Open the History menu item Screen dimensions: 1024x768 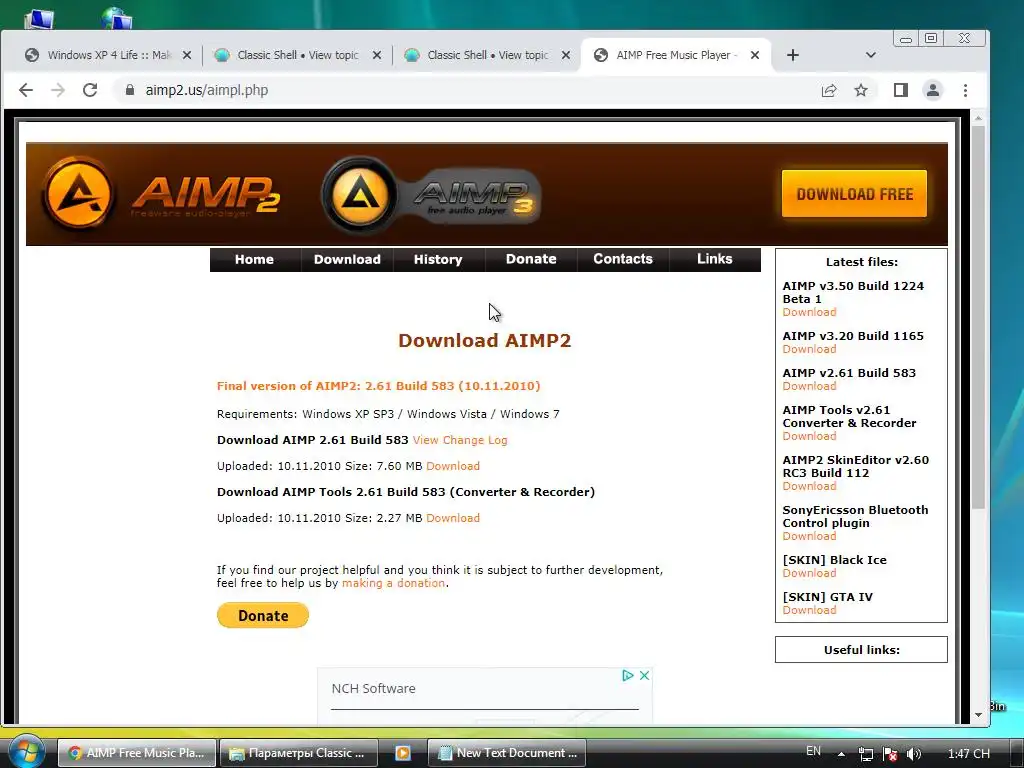tap(438, 259)
